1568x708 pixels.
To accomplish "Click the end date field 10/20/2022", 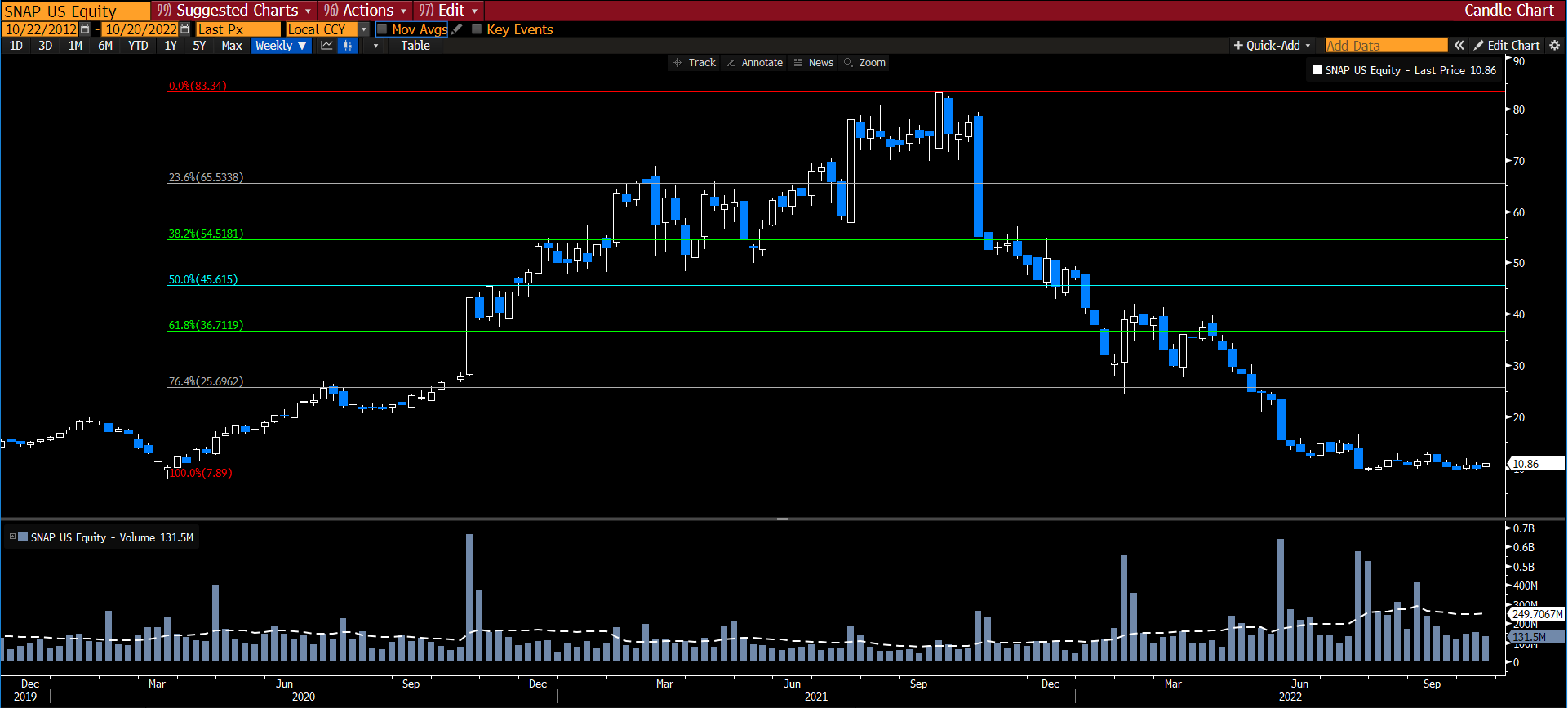I will (x=140, y=29).
